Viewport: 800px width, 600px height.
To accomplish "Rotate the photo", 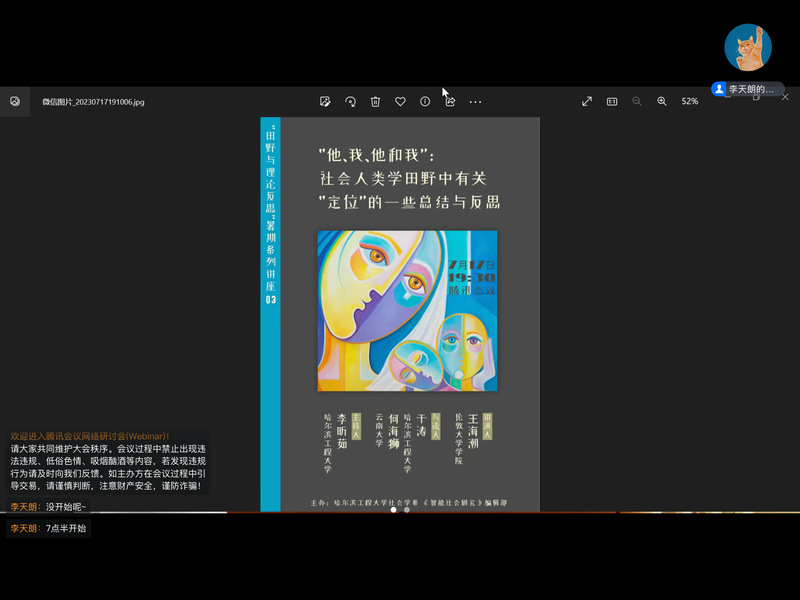I will tap(350, 101).
